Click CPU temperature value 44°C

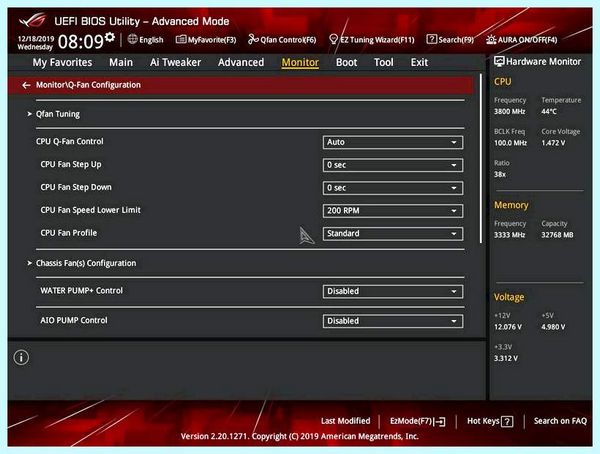click(549, 111)
